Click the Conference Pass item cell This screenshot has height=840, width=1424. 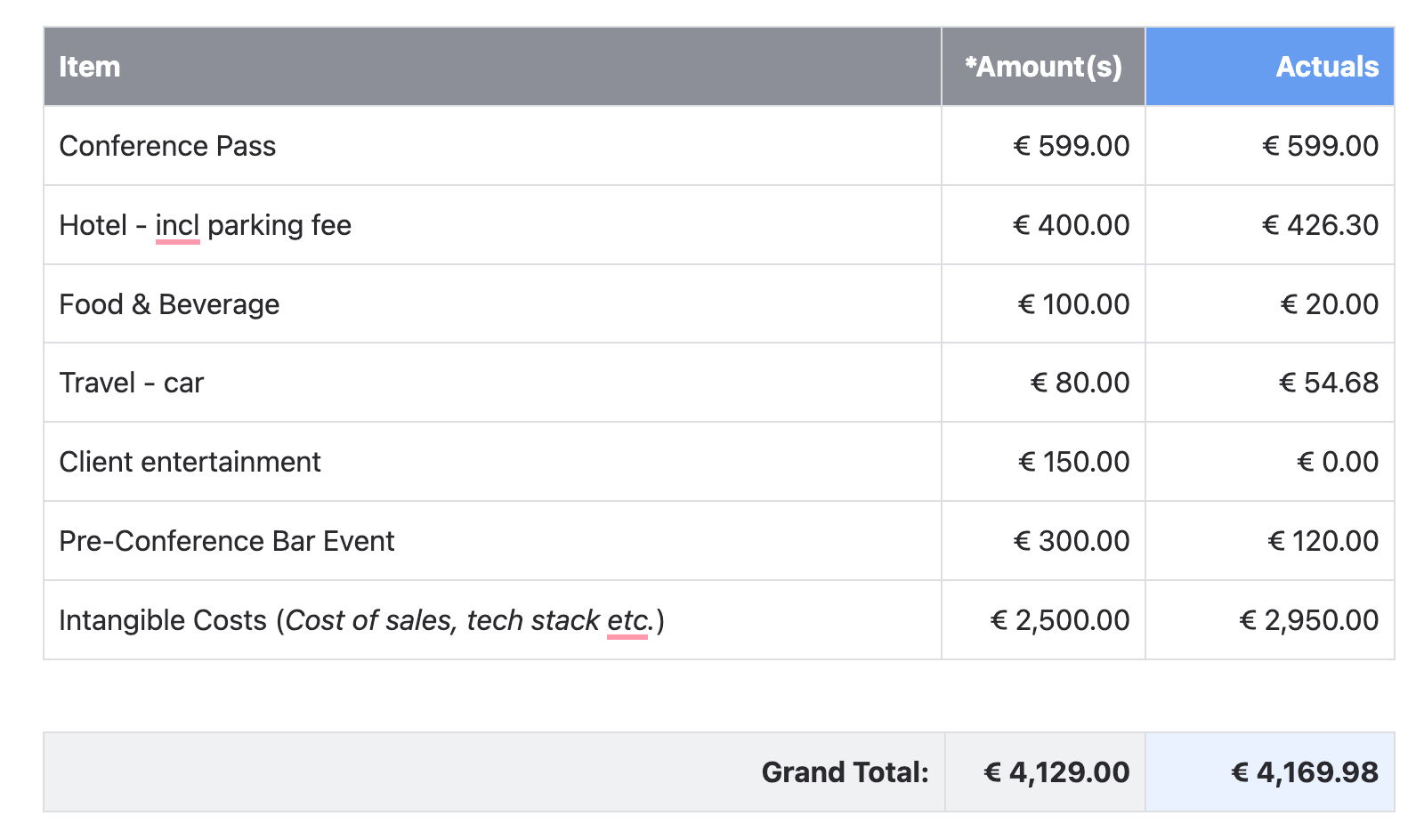pyautogui.click(x=492, y=146)
